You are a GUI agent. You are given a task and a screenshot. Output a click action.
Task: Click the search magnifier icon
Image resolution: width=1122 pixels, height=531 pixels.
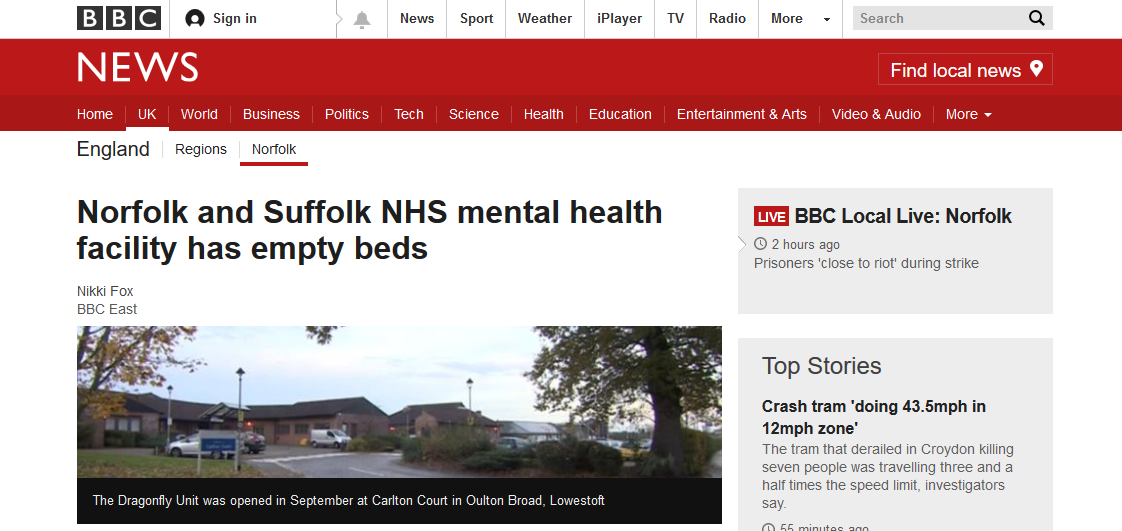pos(1037,19)
